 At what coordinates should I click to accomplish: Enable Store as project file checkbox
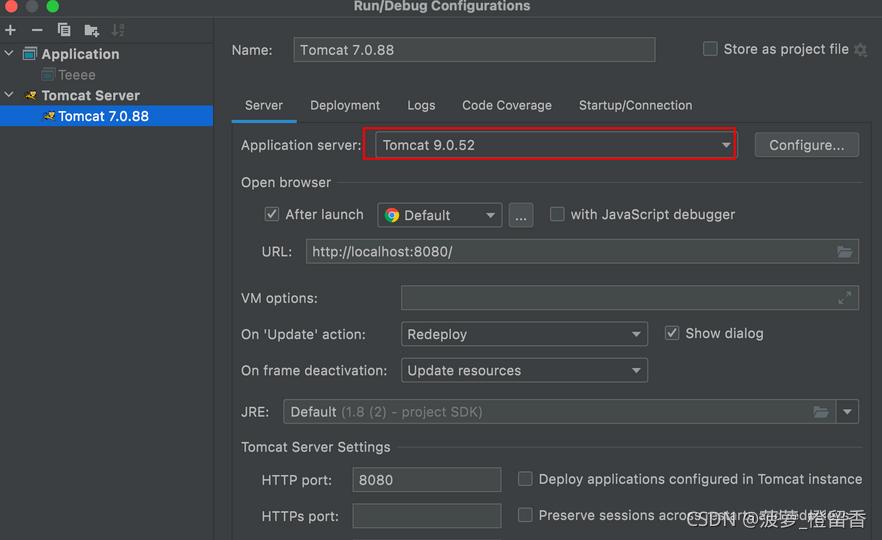pyautogui.click(x=710, y=49)
